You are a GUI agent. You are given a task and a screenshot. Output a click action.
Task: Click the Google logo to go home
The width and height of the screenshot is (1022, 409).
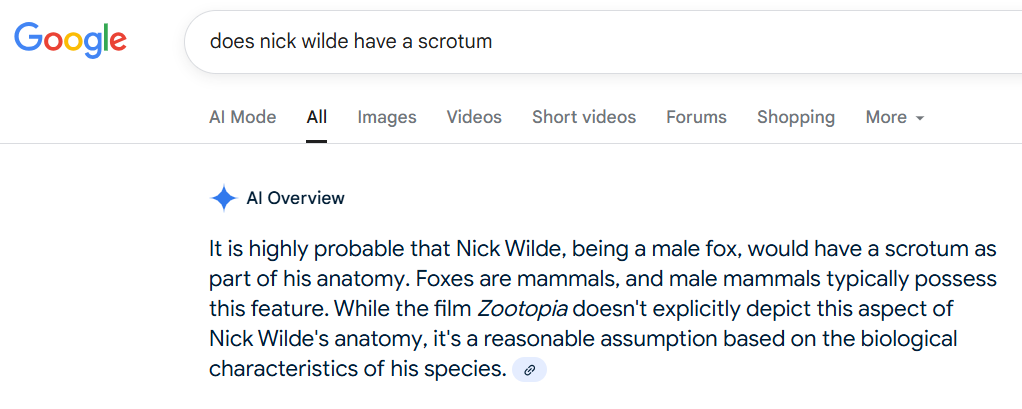tap(70, 40)
